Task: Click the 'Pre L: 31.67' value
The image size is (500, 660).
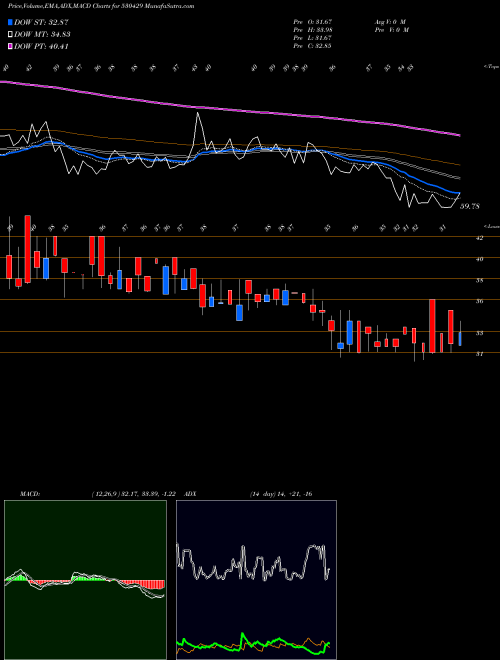Action: 313,37
